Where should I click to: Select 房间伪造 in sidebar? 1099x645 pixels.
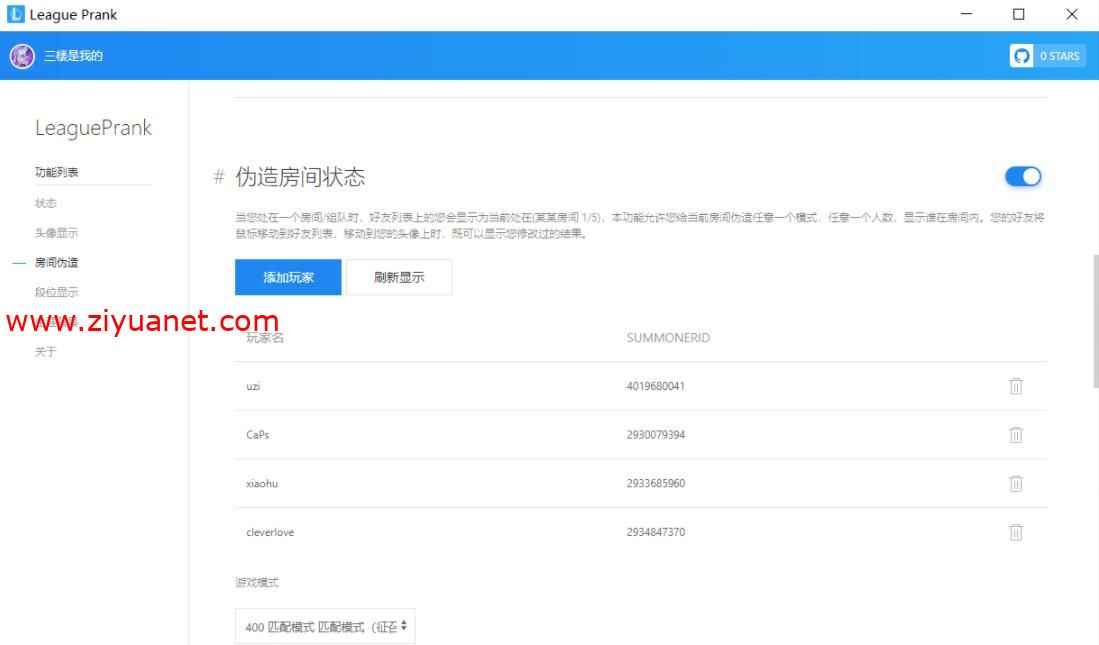pos(57,262)
